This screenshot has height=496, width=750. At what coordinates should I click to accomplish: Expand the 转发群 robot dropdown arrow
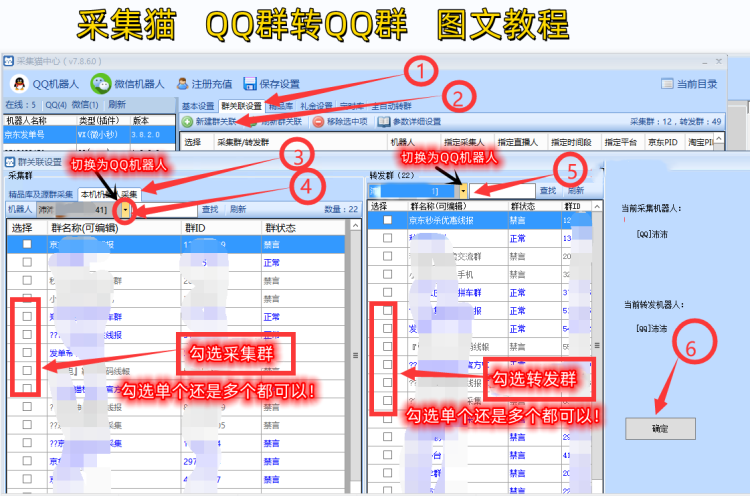point(465,190)
